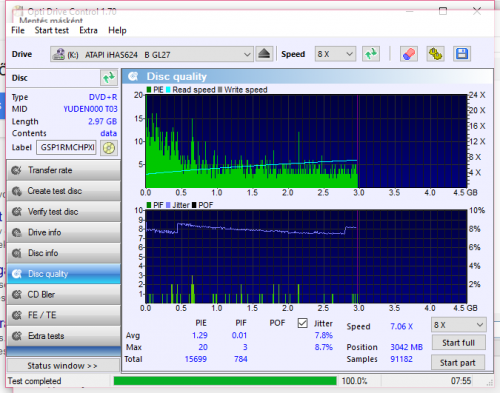Open the lower 8 X speed dropdown

[458, 325]
